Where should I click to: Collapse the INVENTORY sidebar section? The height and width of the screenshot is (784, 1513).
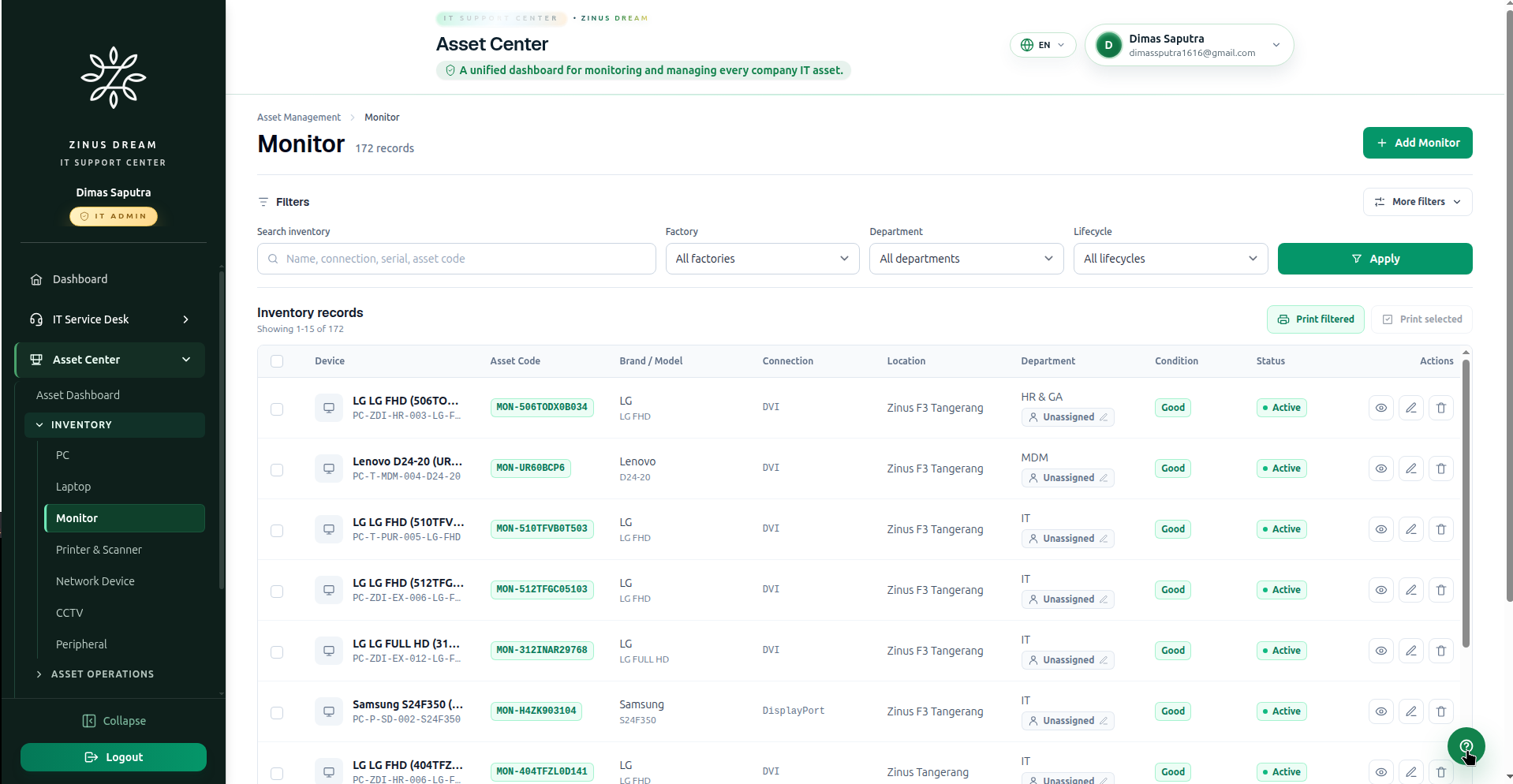pos(115,425)
